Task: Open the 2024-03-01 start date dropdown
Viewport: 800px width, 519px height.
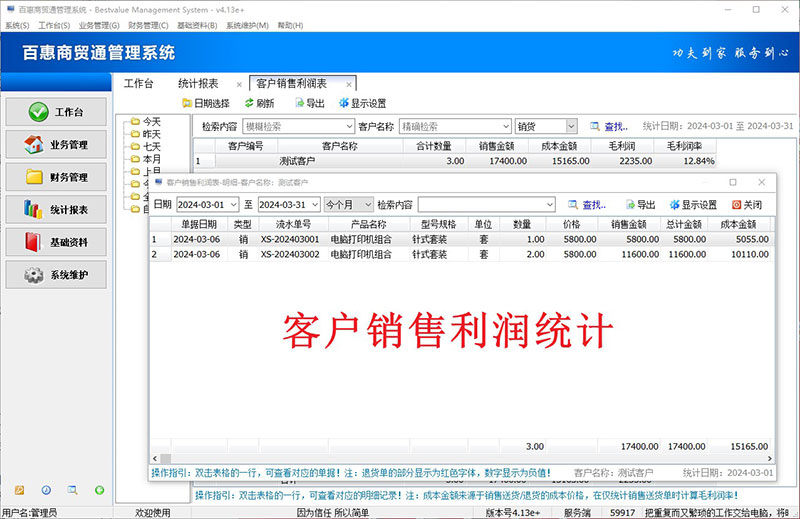Action: click(x=233, y=205)
